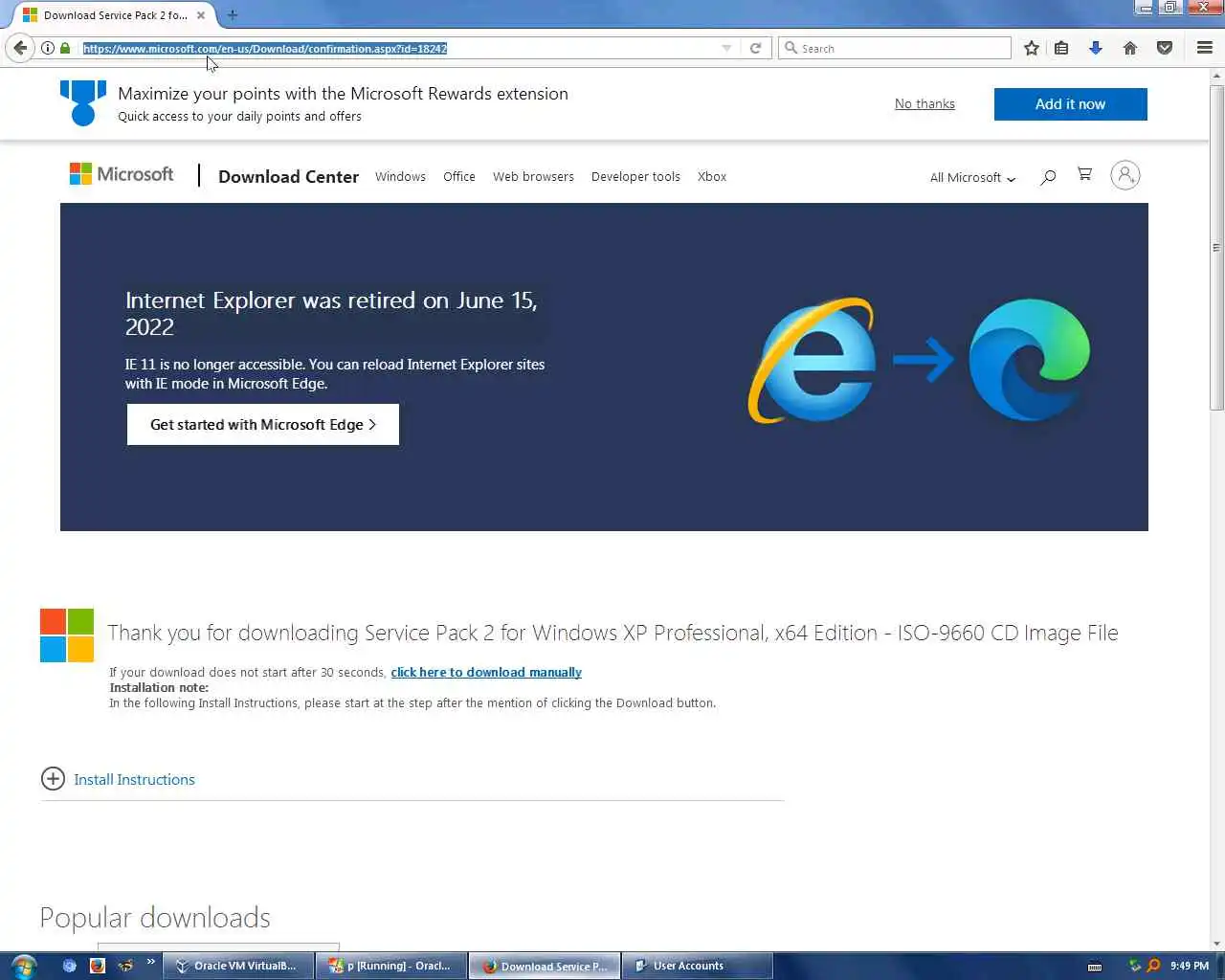Switch to Oracle VM VirtualBox taskbar button
The height and width of the screenshot is (980, 1225).
(238, 966)
